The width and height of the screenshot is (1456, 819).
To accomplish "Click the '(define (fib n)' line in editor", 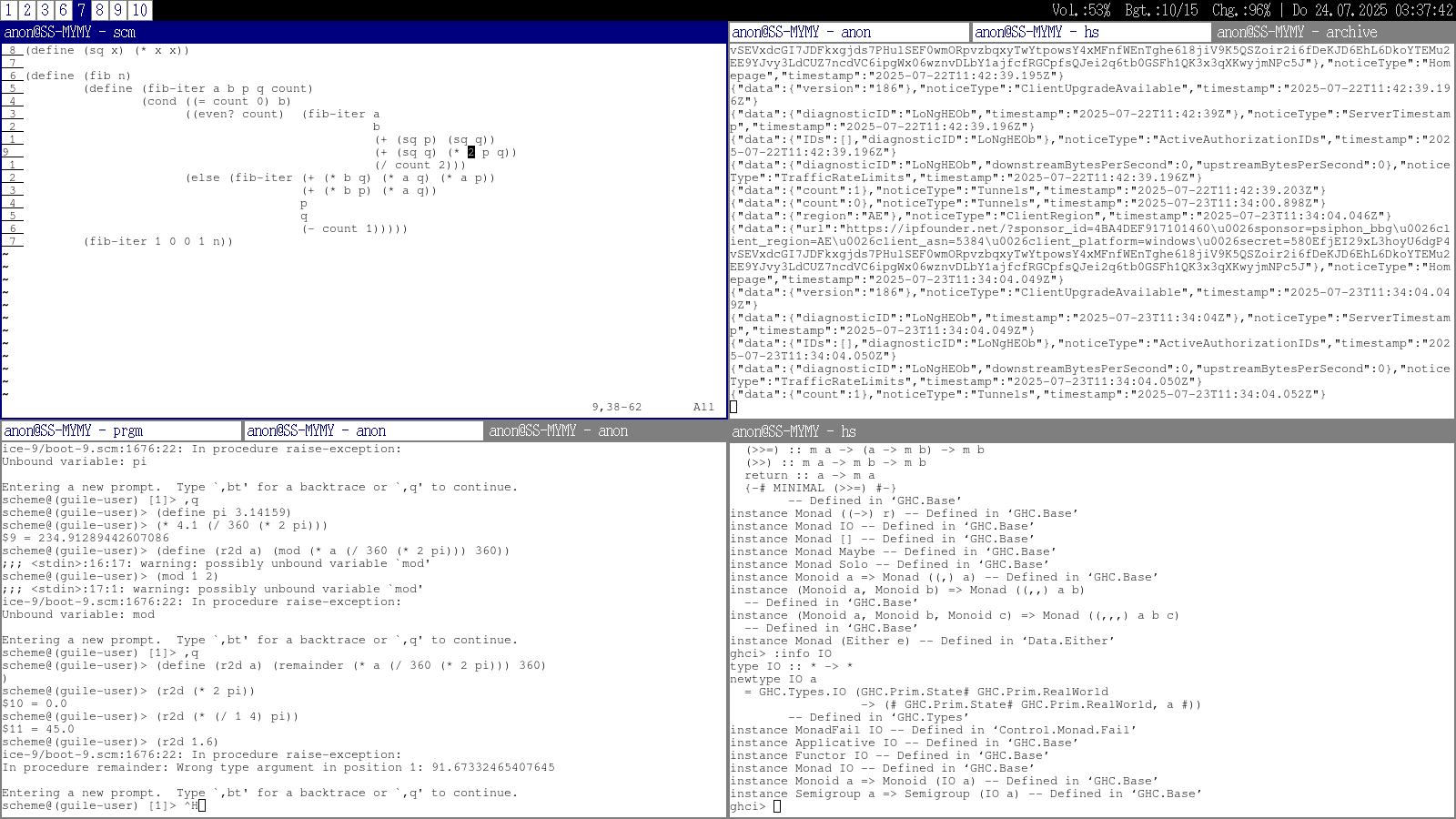I will [x=78, y=76].
